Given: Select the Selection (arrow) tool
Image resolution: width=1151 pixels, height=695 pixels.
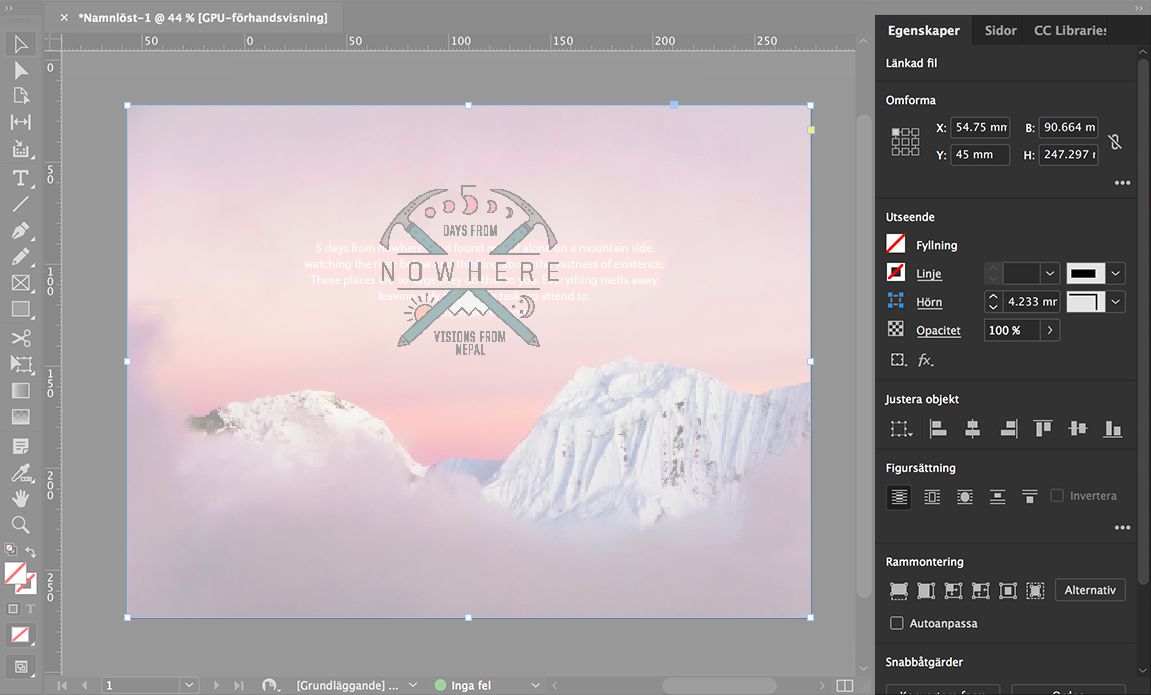Looking at the screenshot, I should 21,44.
